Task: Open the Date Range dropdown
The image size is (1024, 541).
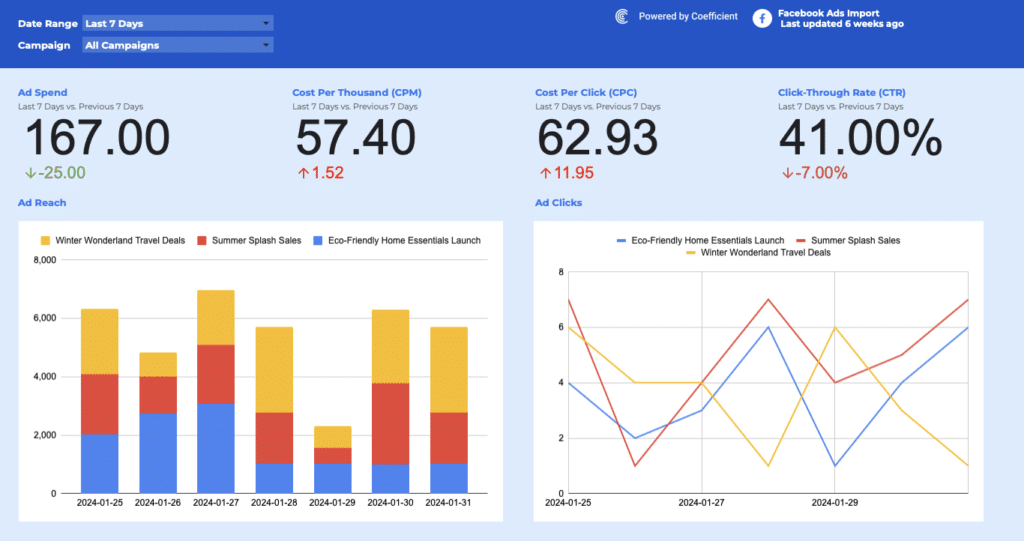Action: [178, 24]
